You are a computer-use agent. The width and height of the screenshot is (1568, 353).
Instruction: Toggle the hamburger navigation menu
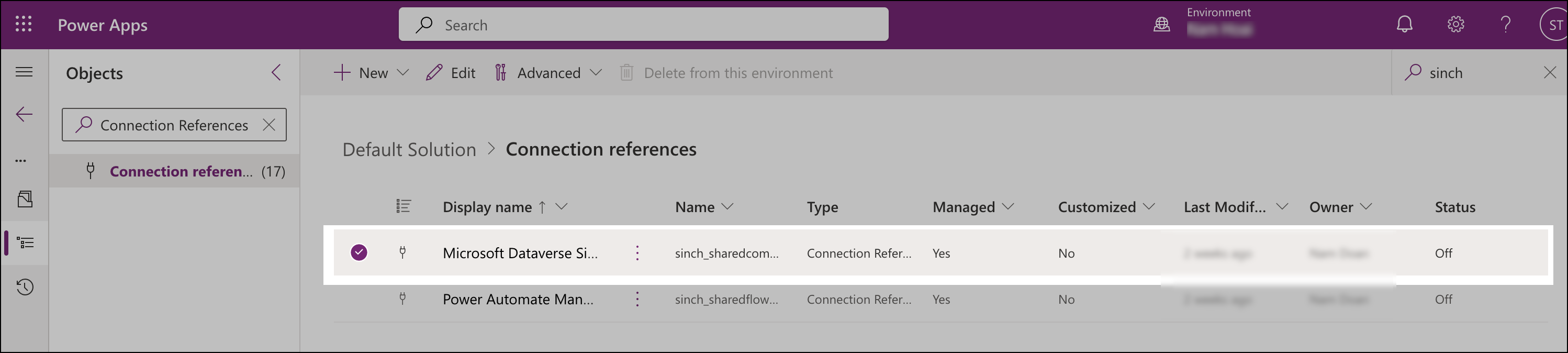[x=25, y=72]
